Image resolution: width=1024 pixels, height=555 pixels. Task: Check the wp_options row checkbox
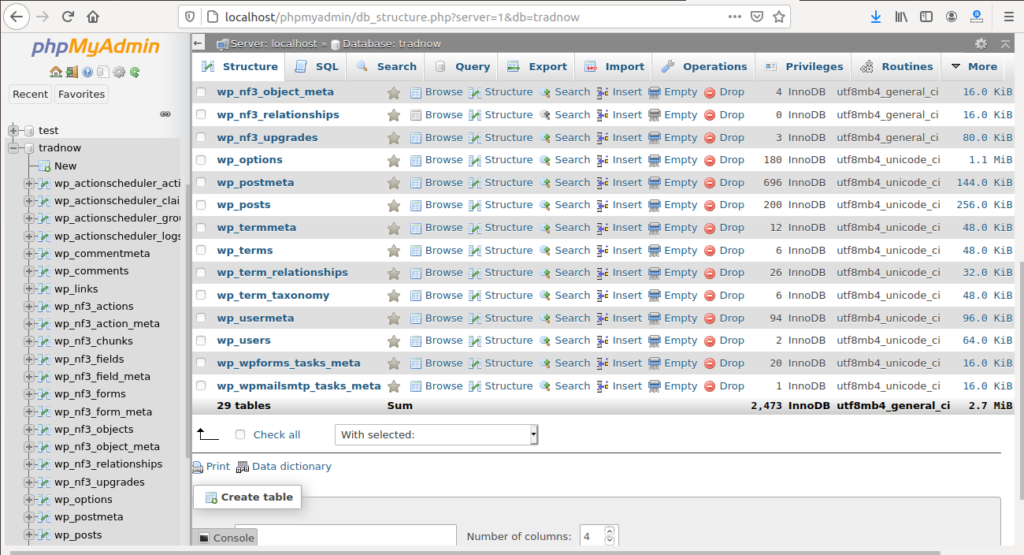pos(201,160)
